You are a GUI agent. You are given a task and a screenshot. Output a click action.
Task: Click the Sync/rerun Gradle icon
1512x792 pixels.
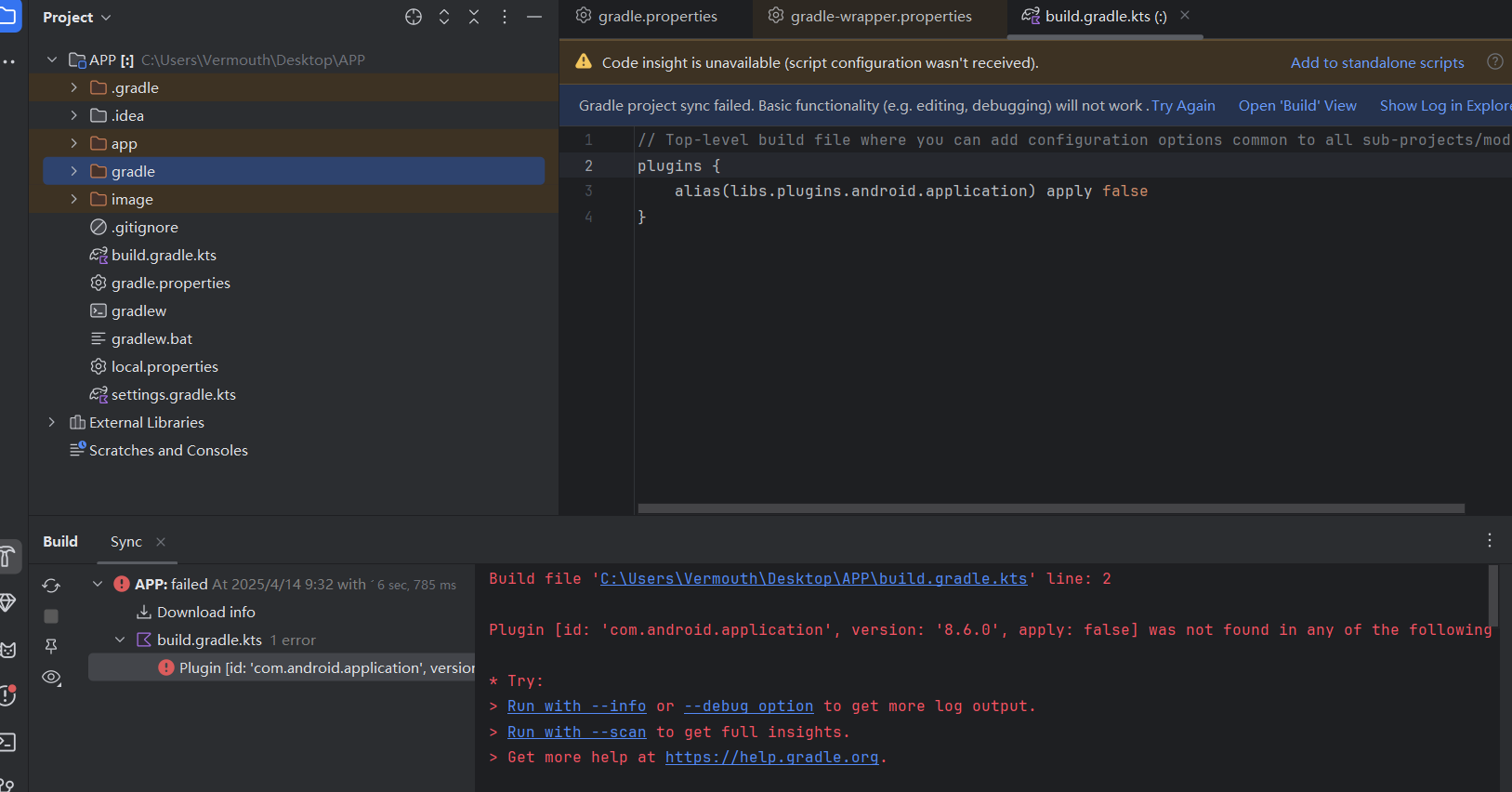point(51,586)
